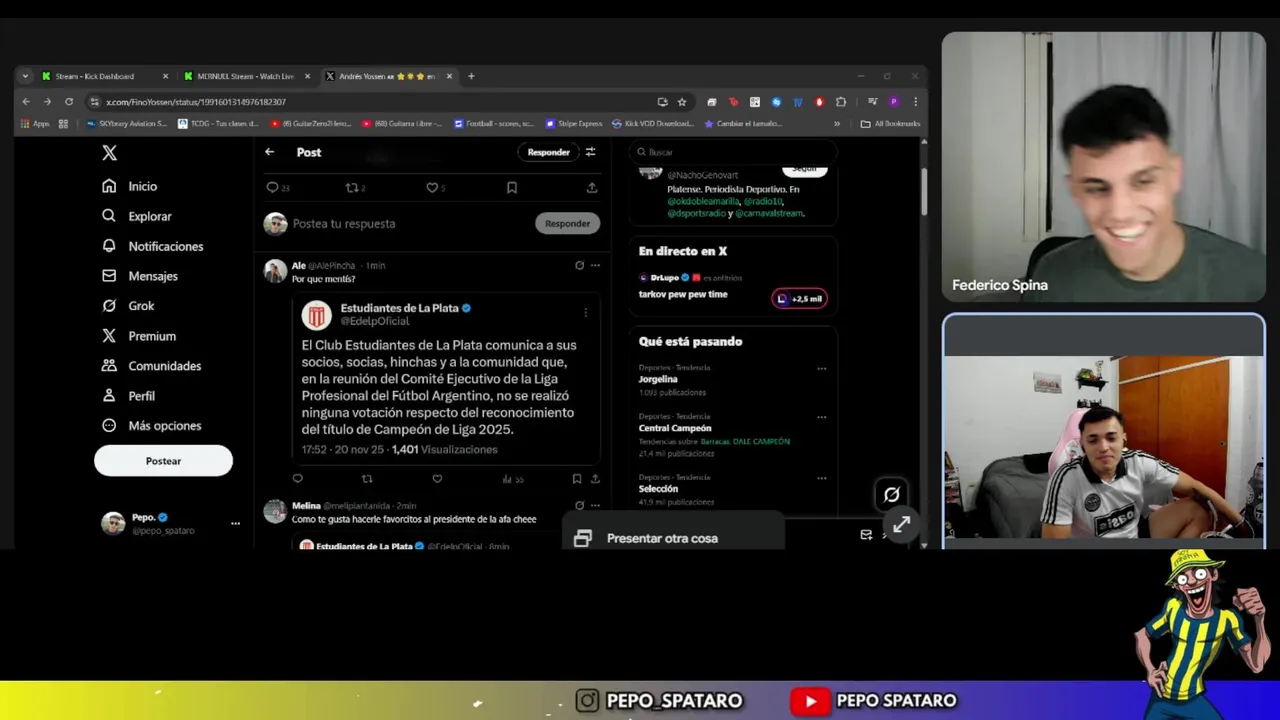Show hidden bookmarks chevron

click(837, 124)
